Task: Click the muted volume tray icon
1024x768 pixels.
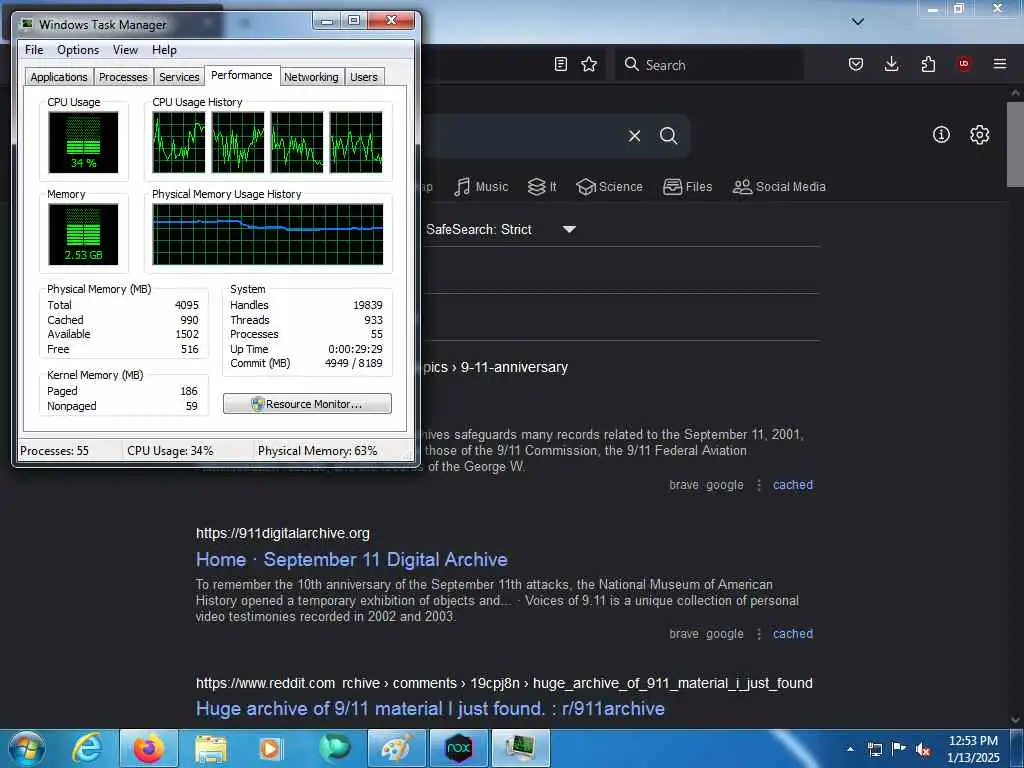Action: (923, 749)
